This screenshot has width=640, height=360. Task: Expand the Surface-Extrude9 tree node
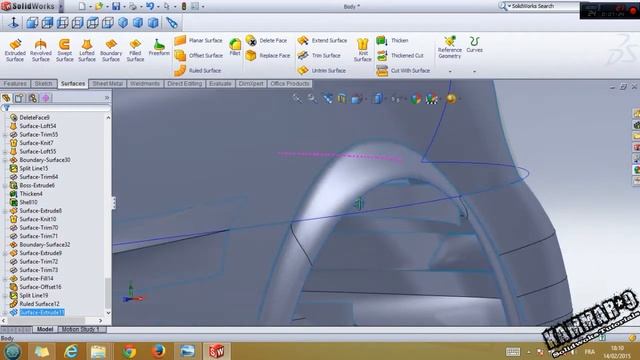click(5, 253)
